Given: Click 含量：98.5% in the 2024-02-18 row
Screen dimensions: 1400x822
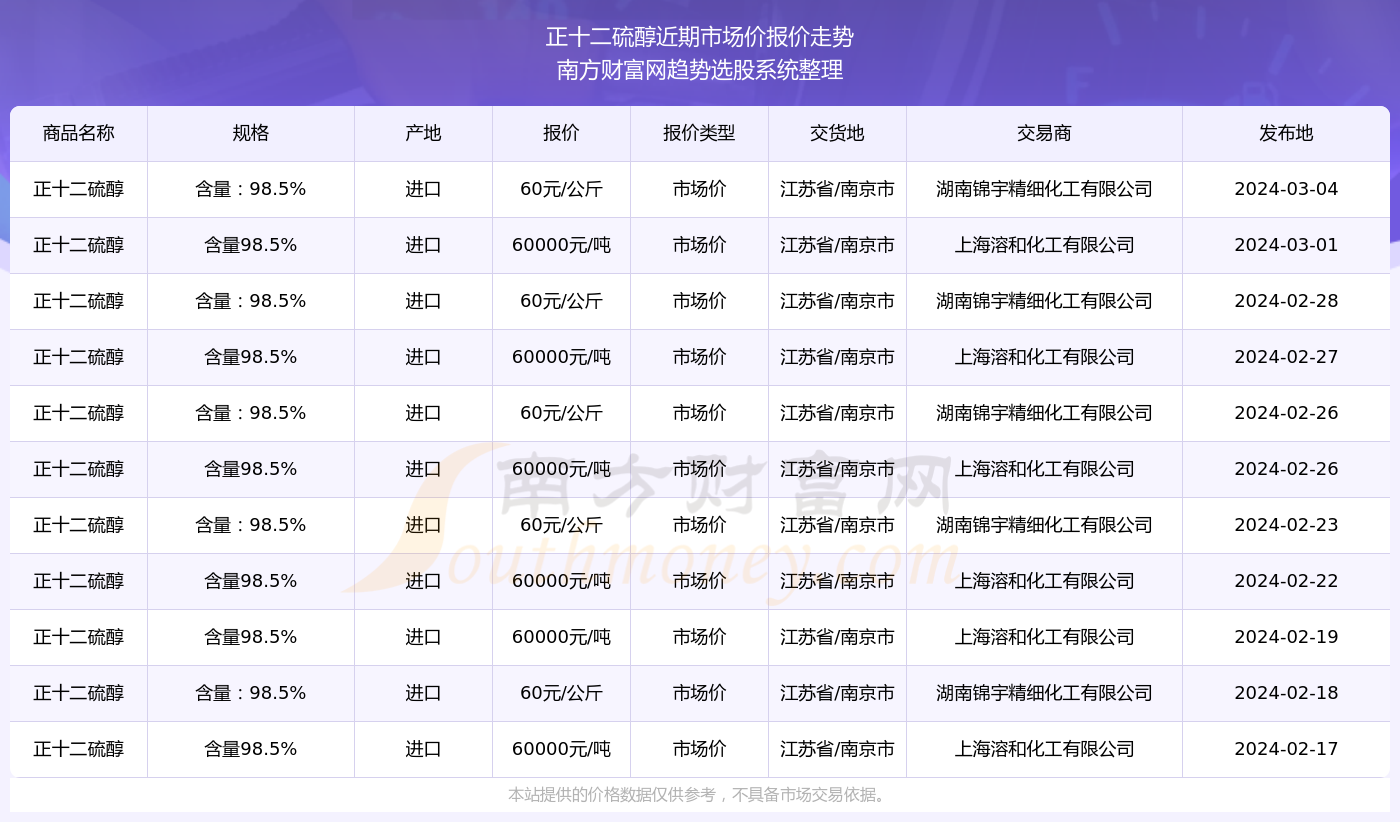Looking at the screenshot, I should point(251,693).
